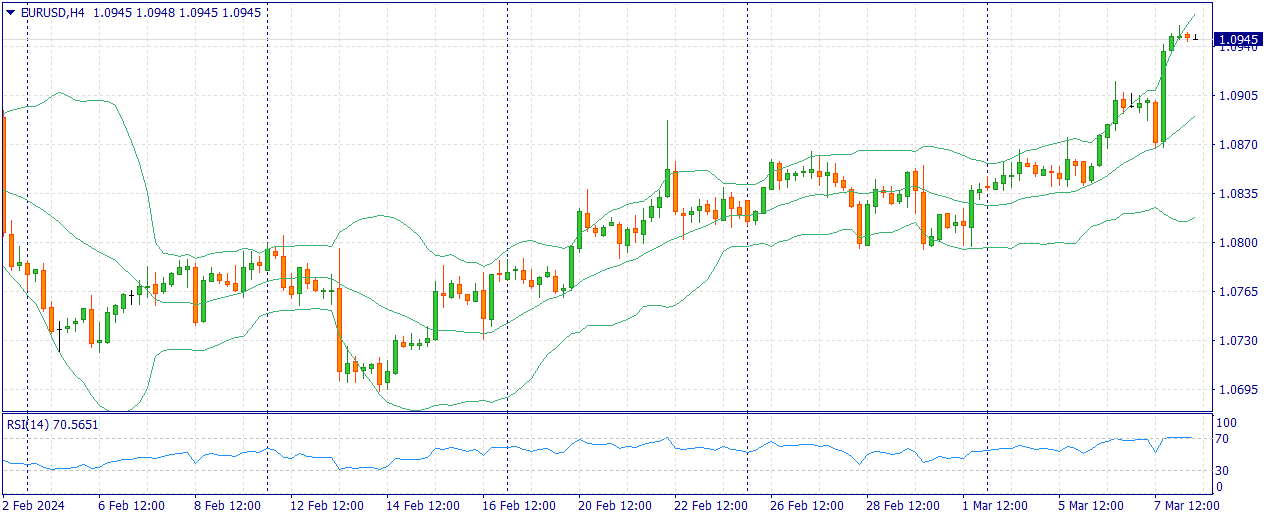Select the EURUSD,H4 chart title text
The image size is (1268, 518).
53,13
